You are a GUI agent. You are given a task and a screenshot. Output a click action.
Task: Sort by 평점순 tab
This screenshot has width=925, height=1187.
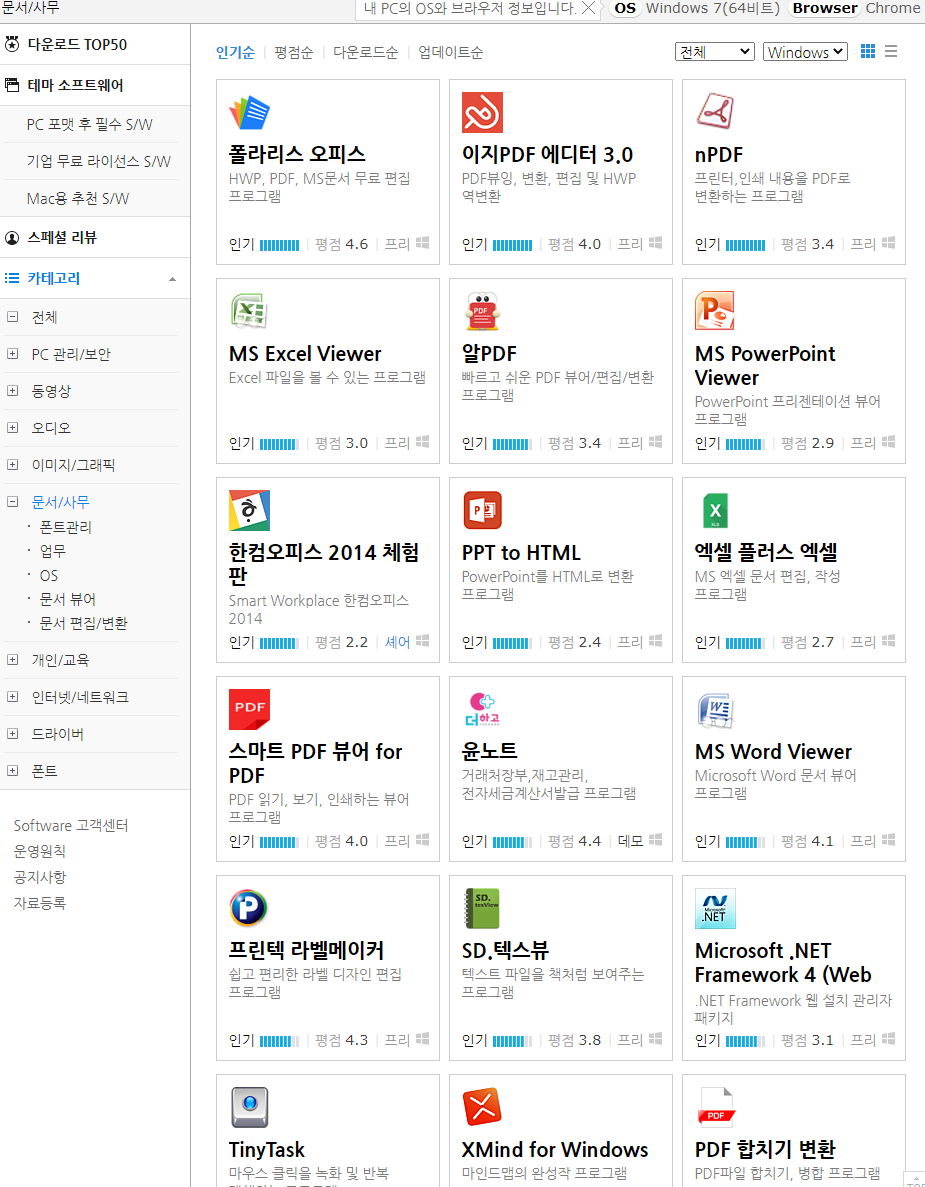294,52
